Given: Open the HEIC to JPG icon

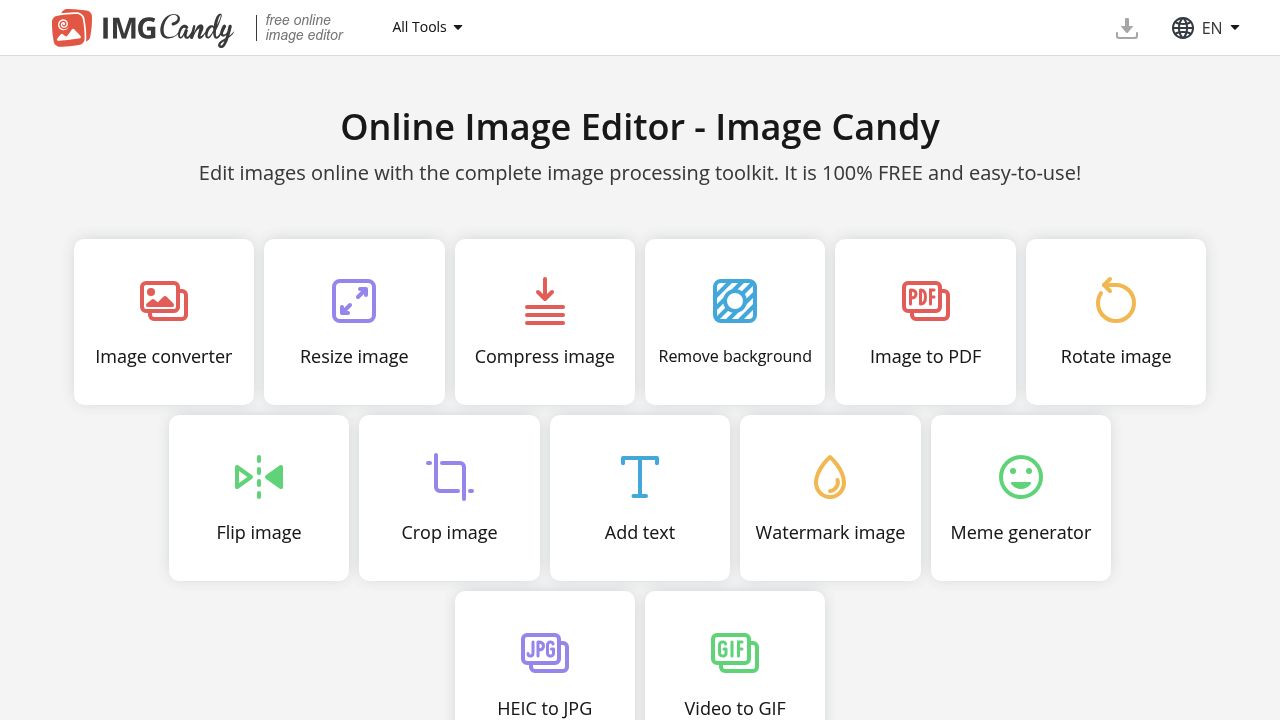Looking at the screenshot, I should [545, 653].
